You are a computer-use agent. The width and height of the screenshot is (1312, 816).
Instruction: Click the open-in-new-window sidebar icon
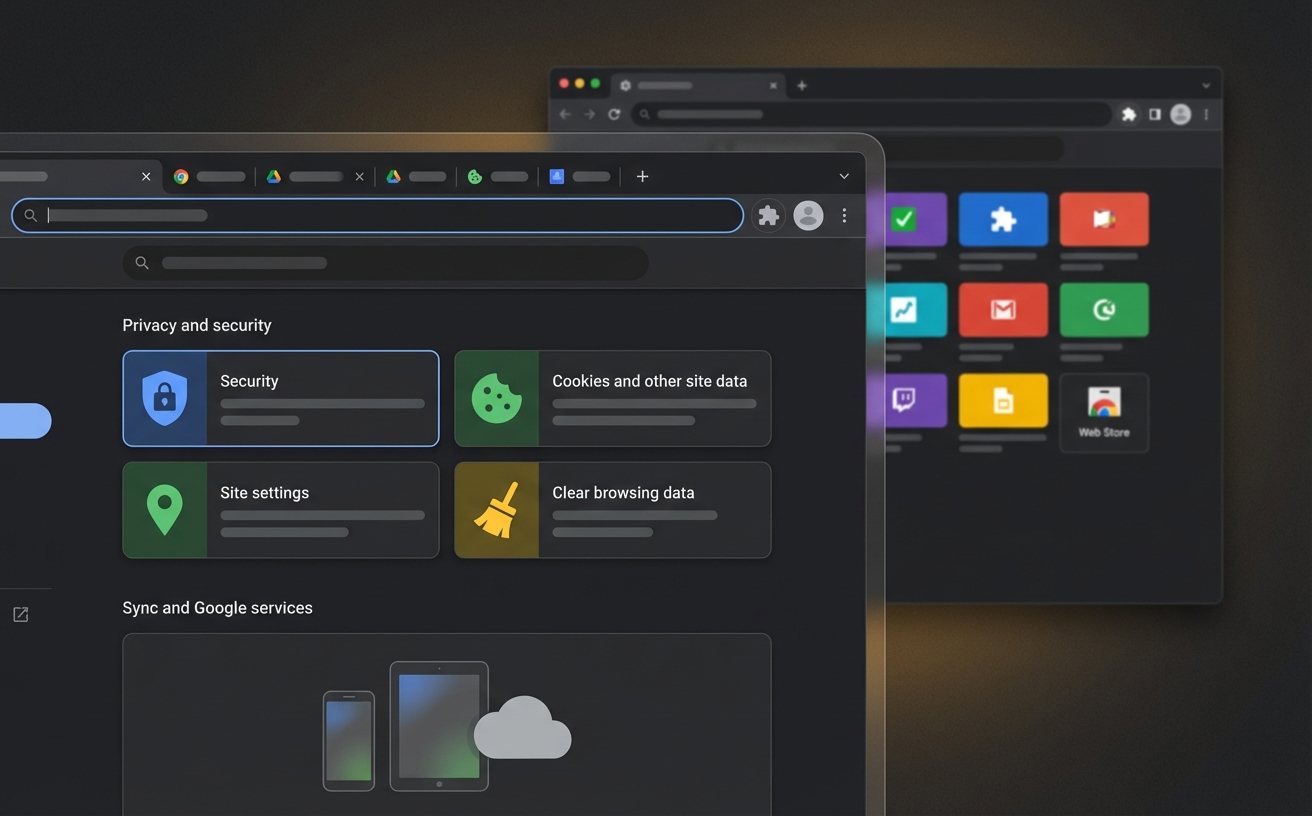coord(20,614)
